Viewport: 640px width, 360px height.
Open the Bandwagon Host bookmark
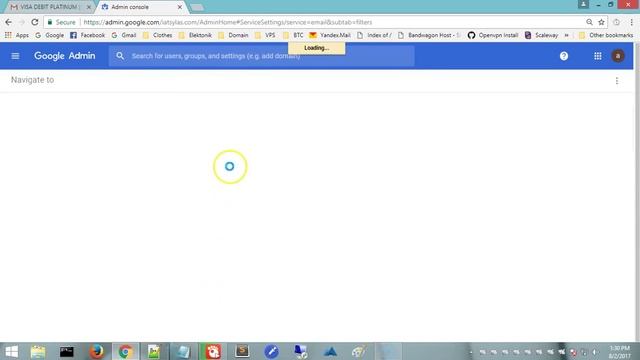click(x=429, y=36)
